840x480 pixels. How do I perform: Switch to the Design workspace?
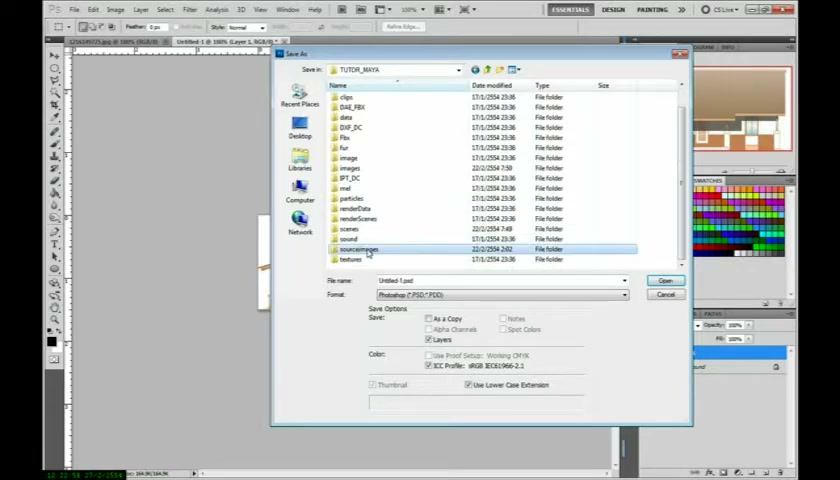pyautogui.click(x=613, y=10)
